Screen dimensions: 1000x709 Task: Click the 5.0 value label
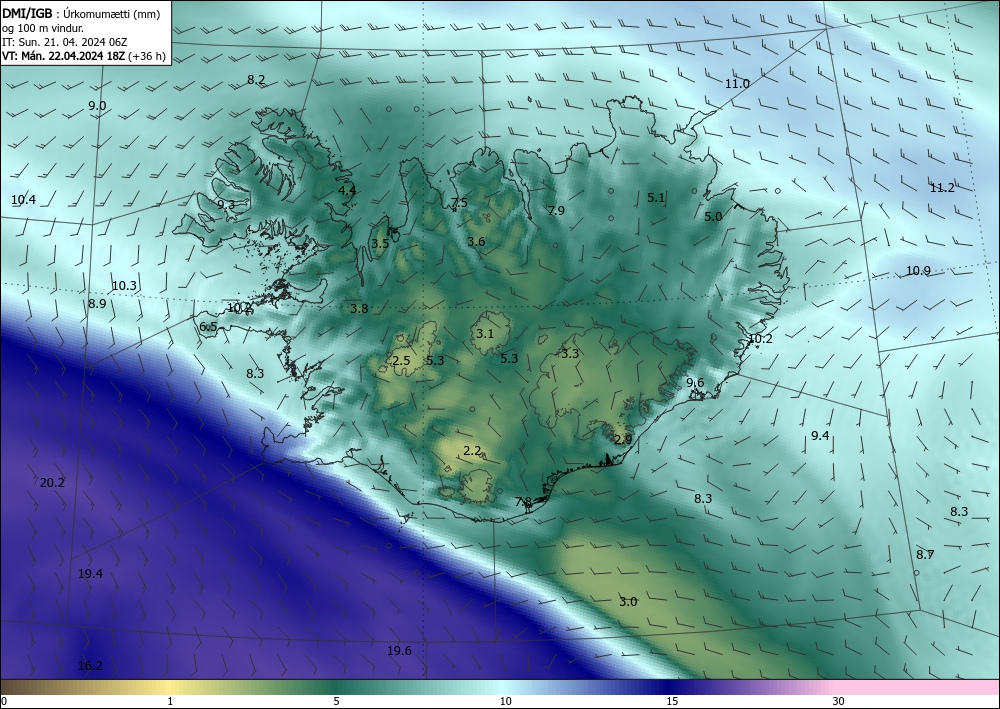click(713, 217)
